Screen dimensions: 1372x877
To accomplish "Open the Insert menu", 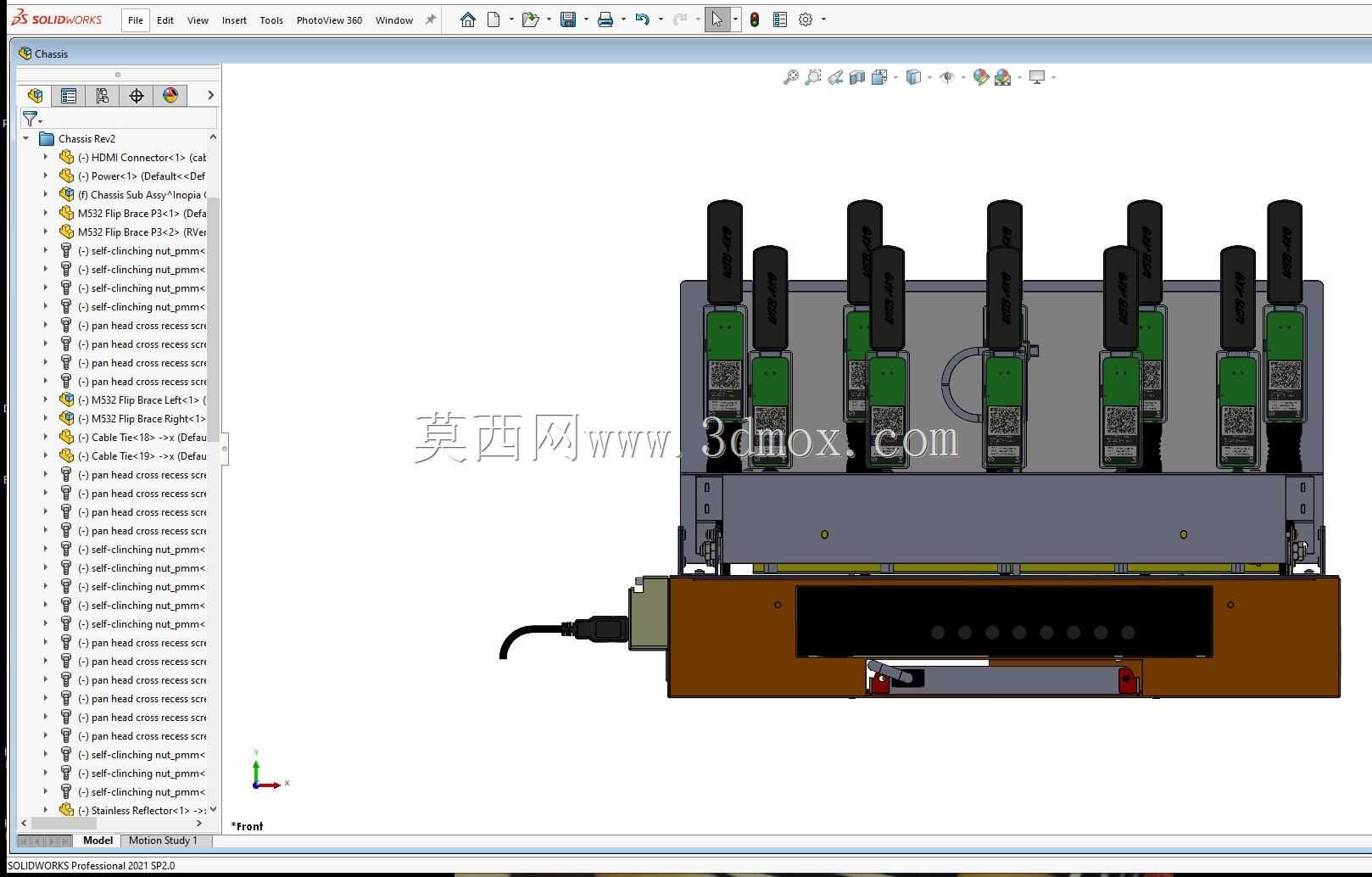I will pos(234,20).
